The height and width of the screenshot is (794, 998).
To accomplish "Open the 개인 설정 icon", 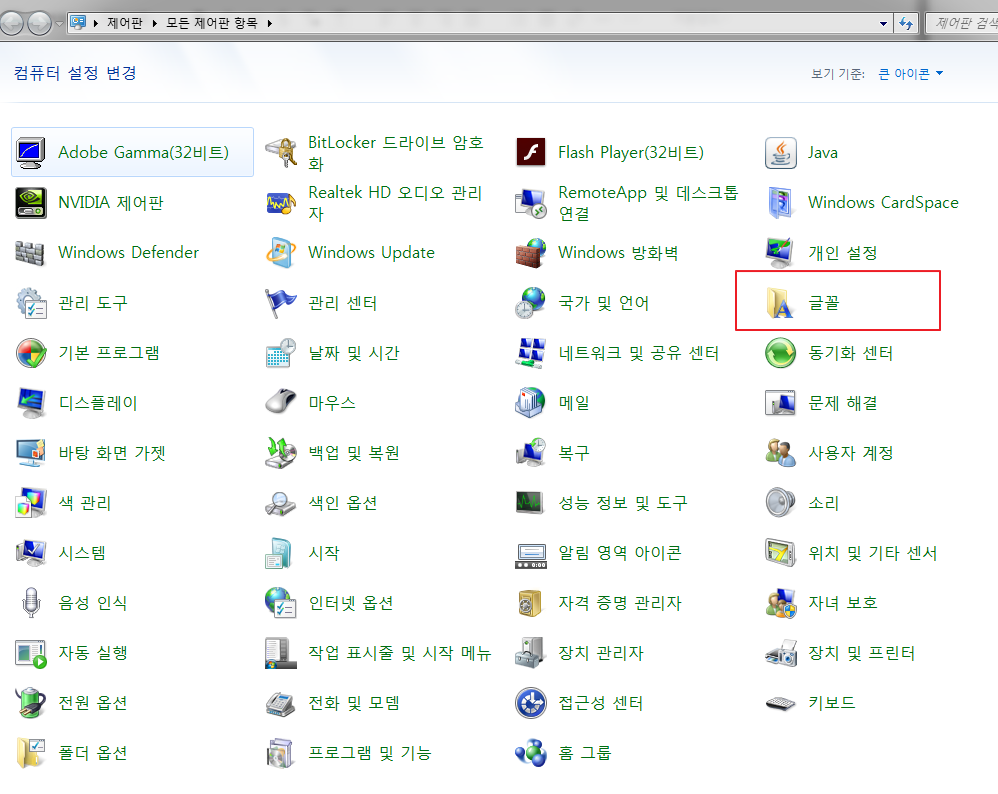I will pyautogui.click(x=781, y=253).
